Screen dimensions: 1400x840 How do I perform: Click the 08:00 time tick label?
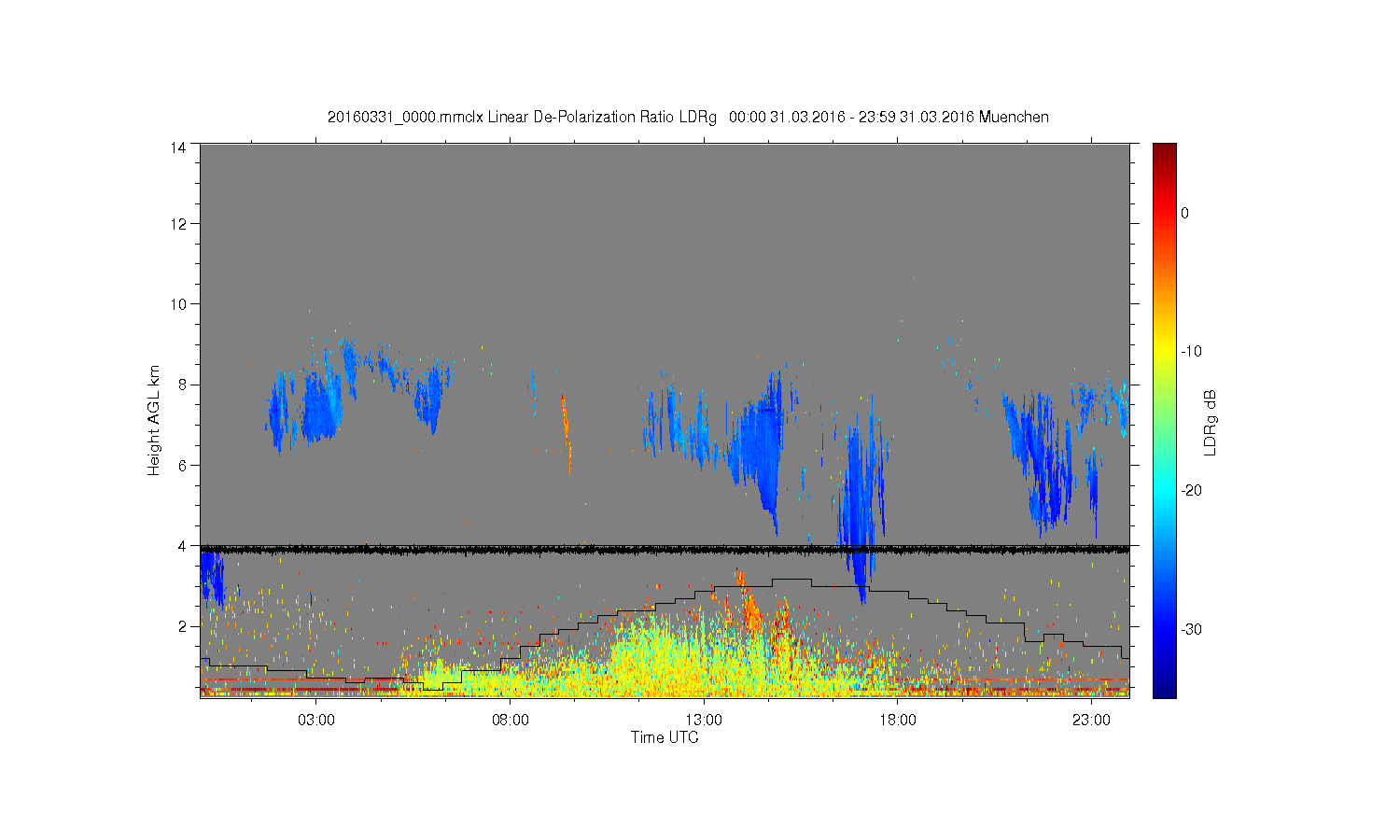(x=511, y=721)
